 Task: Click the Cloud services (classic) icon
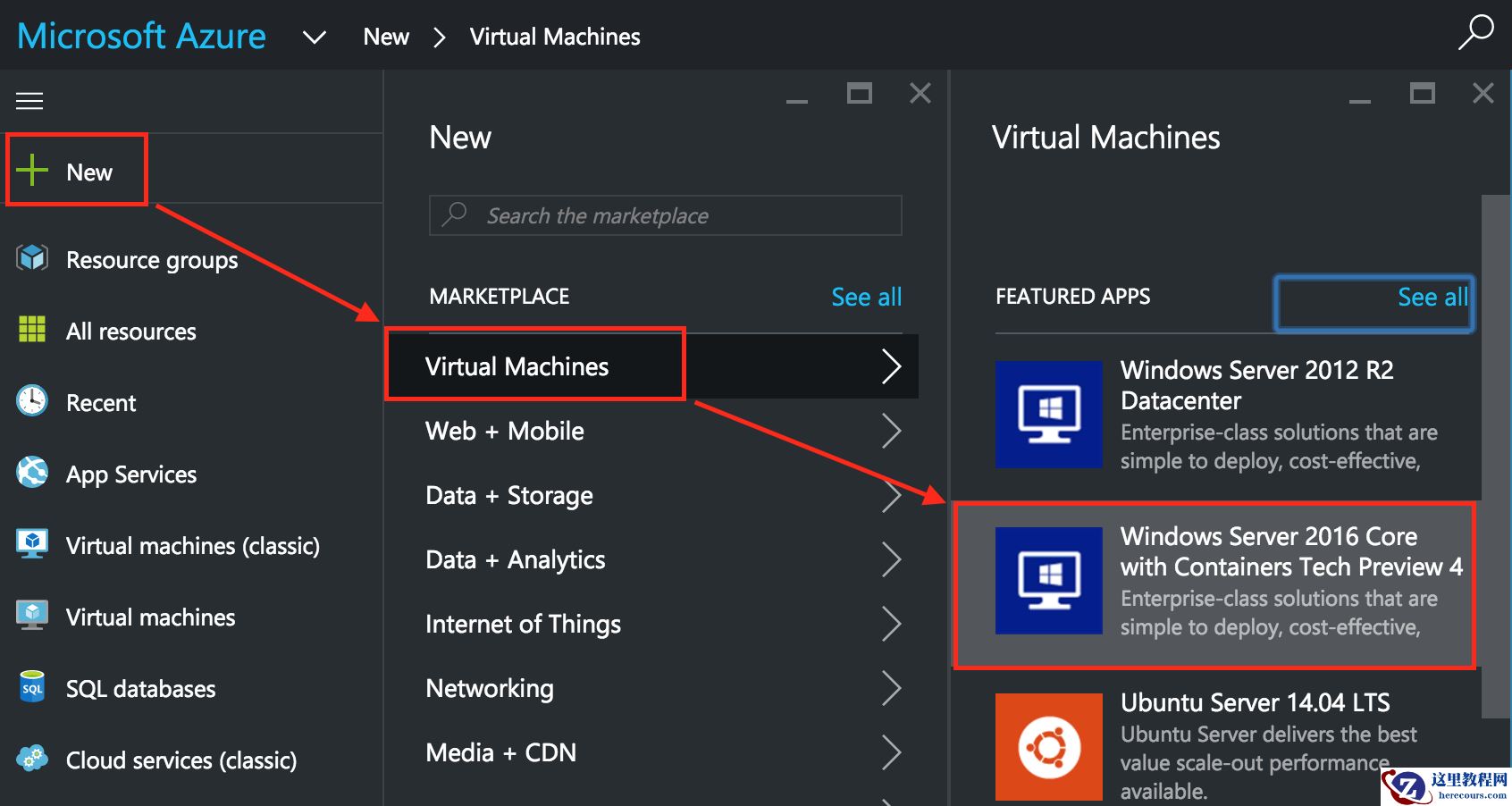tap(32, 758)
